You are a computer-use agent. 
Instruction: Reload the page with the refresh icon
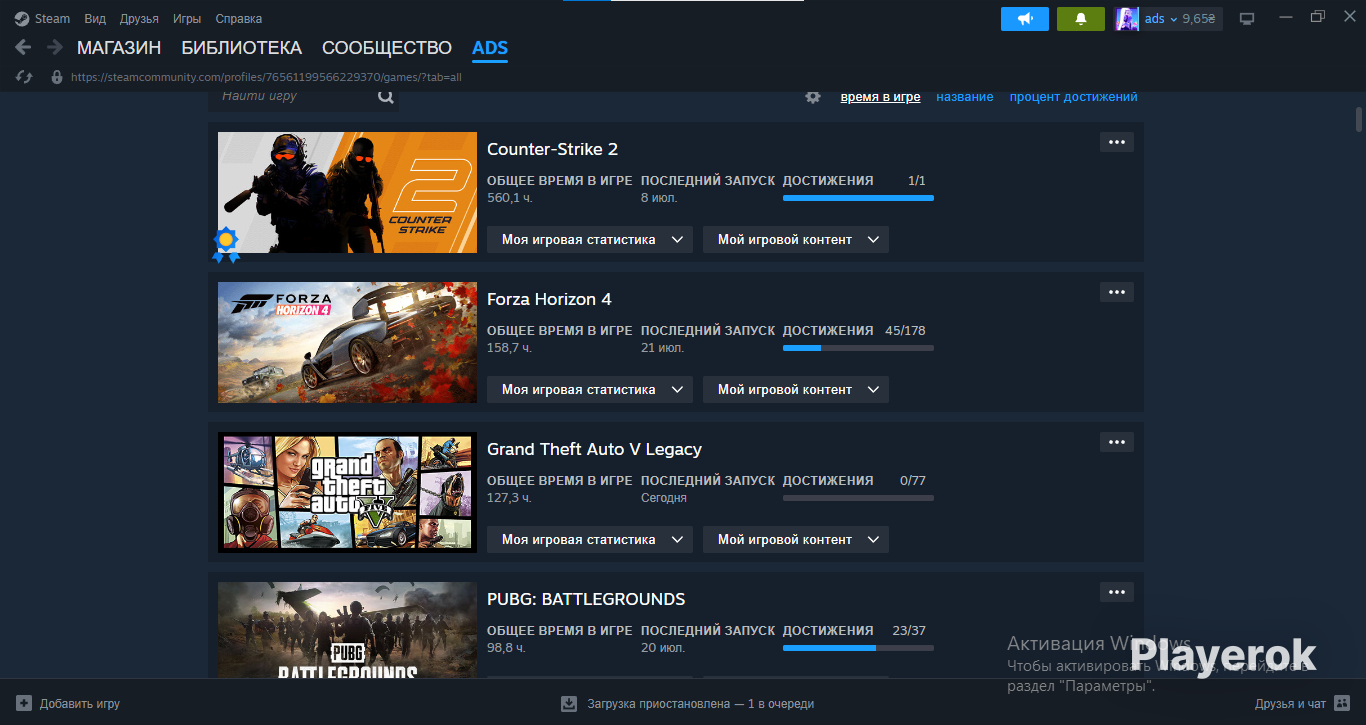26,77
